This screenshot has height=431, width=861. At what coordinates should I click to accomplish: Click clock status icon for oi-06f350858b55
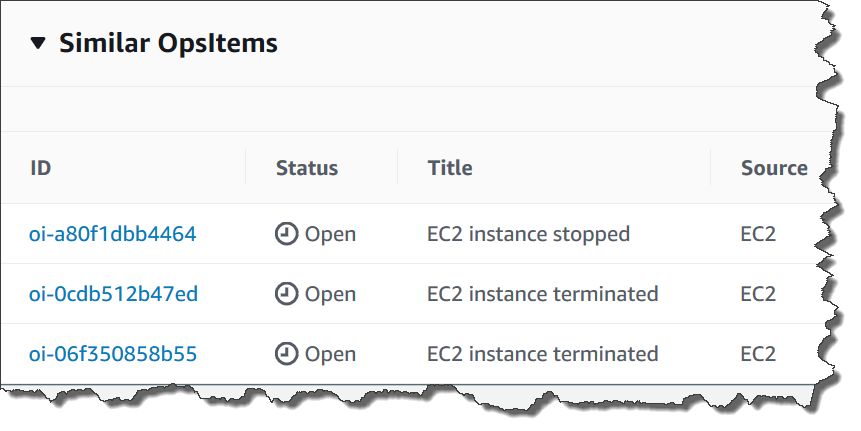tap(287, 354)
